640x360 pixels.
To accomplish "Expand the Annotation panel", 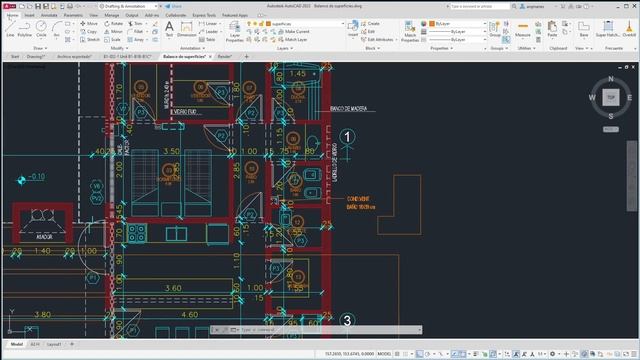I will 192,48.
